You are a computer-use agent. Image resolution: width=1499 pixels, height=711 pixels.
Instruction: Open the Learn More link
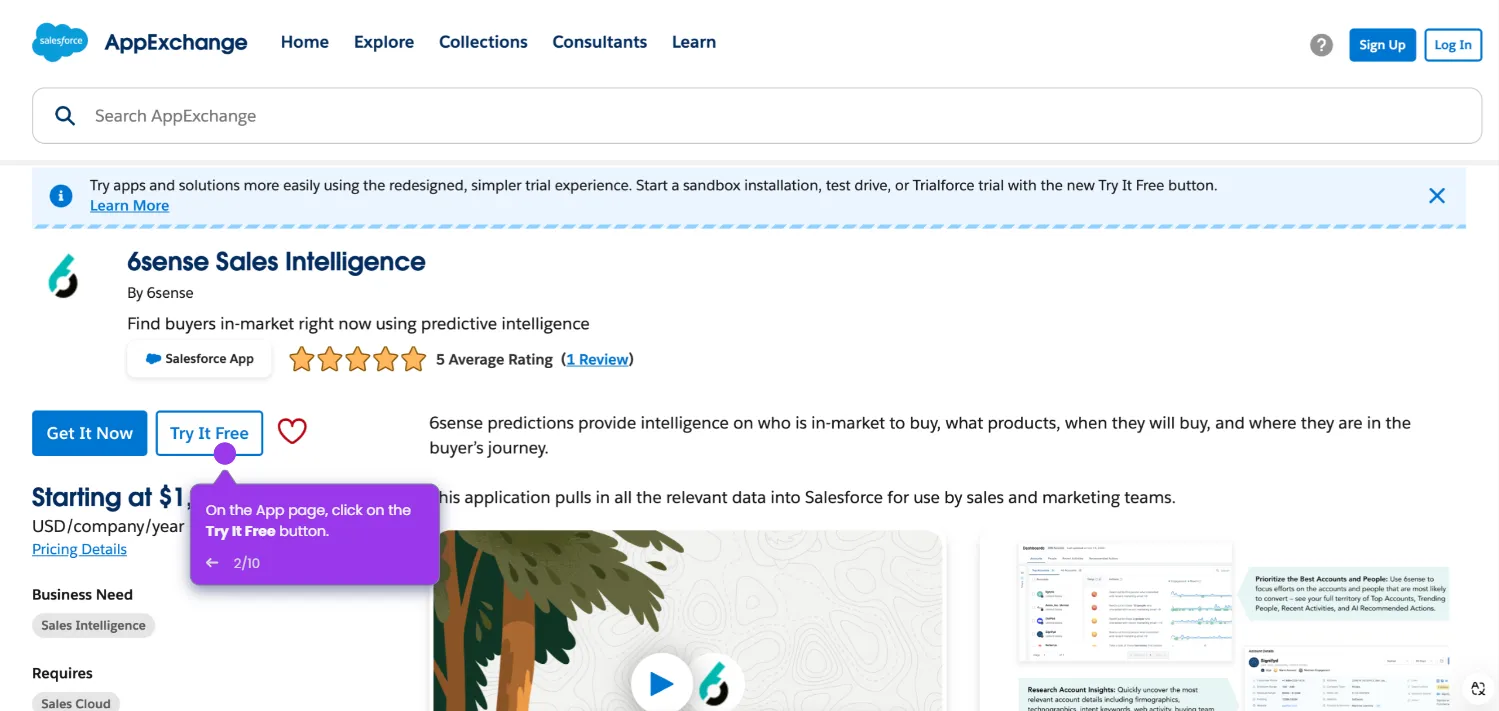point(129,205)
